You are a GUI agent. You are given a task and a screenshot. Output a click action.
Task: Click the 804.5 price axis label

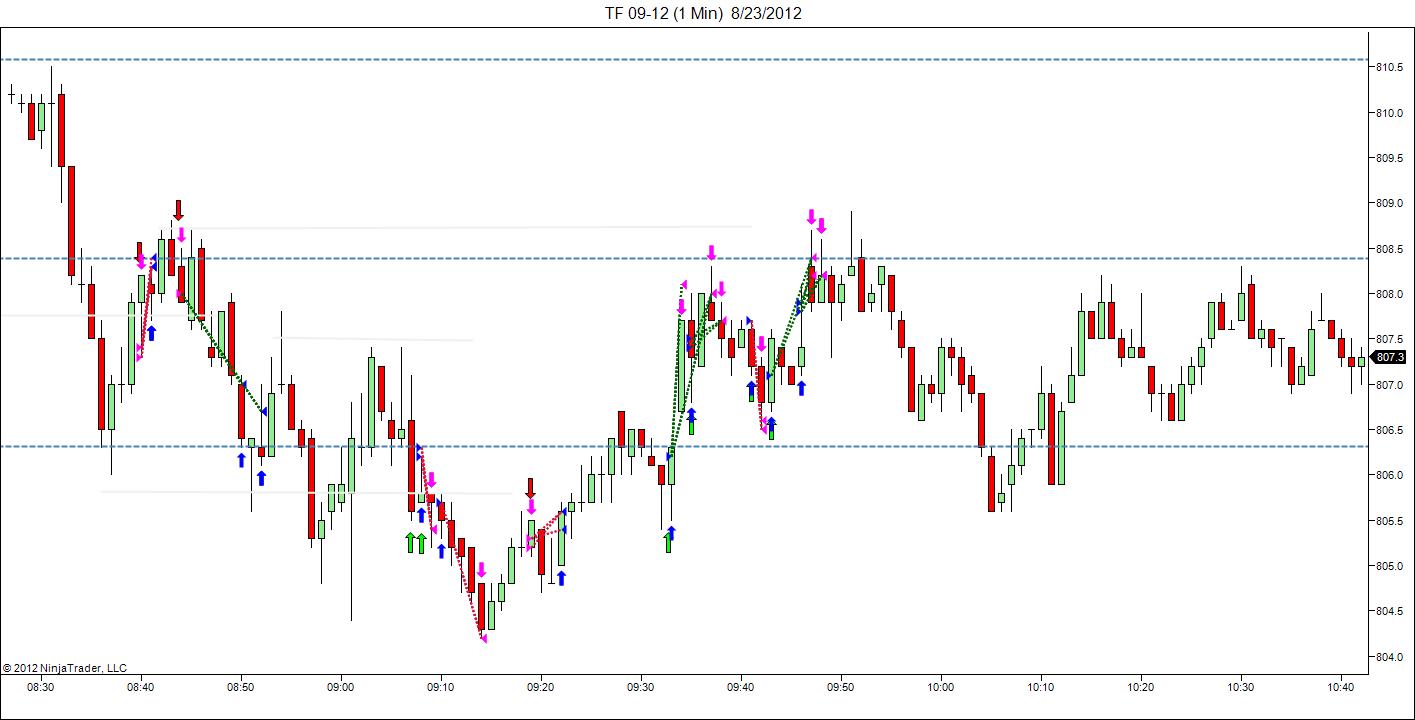pyautogui.click(x=1389, y=611)
